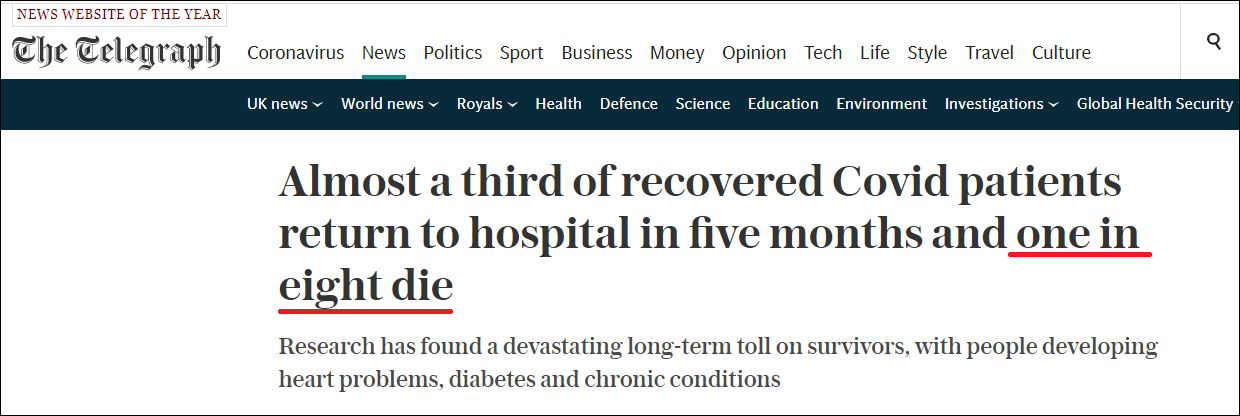Open the Tech section

pos(823,53)
